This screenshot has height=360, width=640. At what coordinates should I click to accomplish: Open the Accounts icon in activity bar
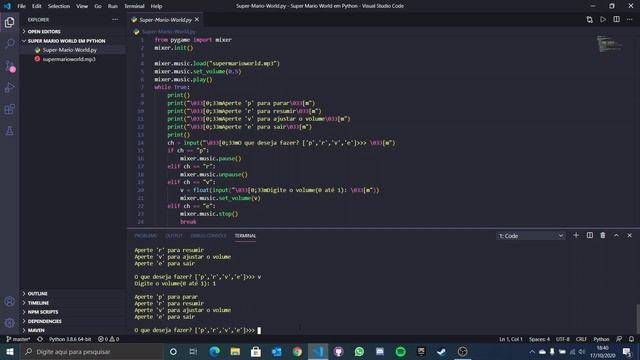click(x=9, y=302)
